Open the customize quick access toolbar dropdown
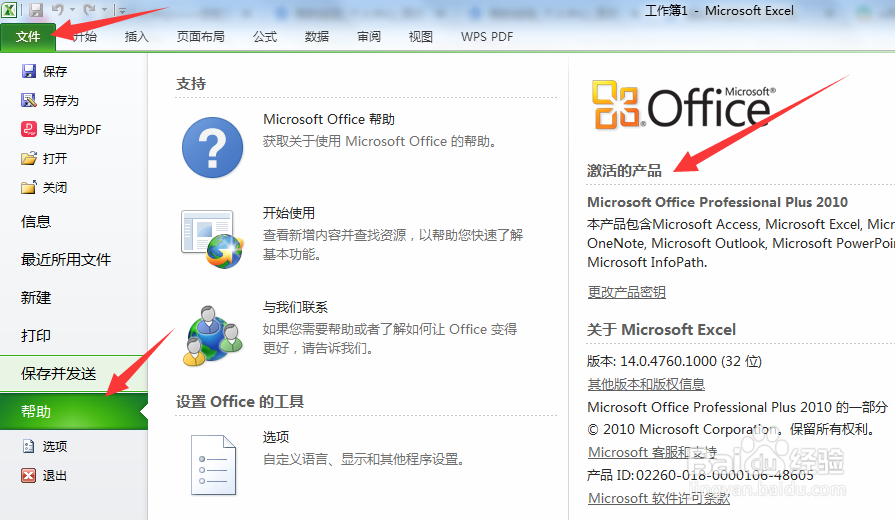The width and height of the screenshot is (895, 520). click(122, 10)
